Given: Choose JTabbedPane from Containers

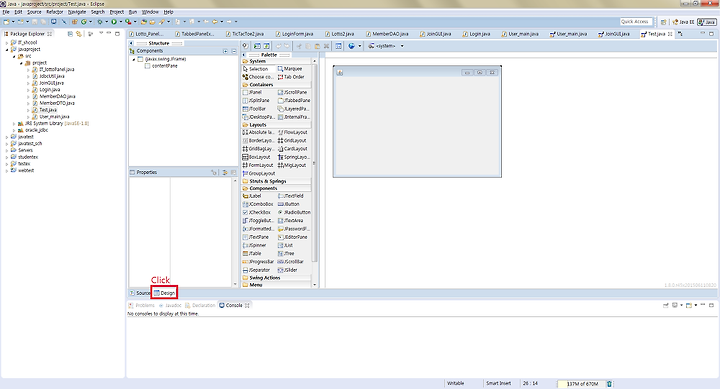Looking at the screenshot, I should tap(294, 101).
